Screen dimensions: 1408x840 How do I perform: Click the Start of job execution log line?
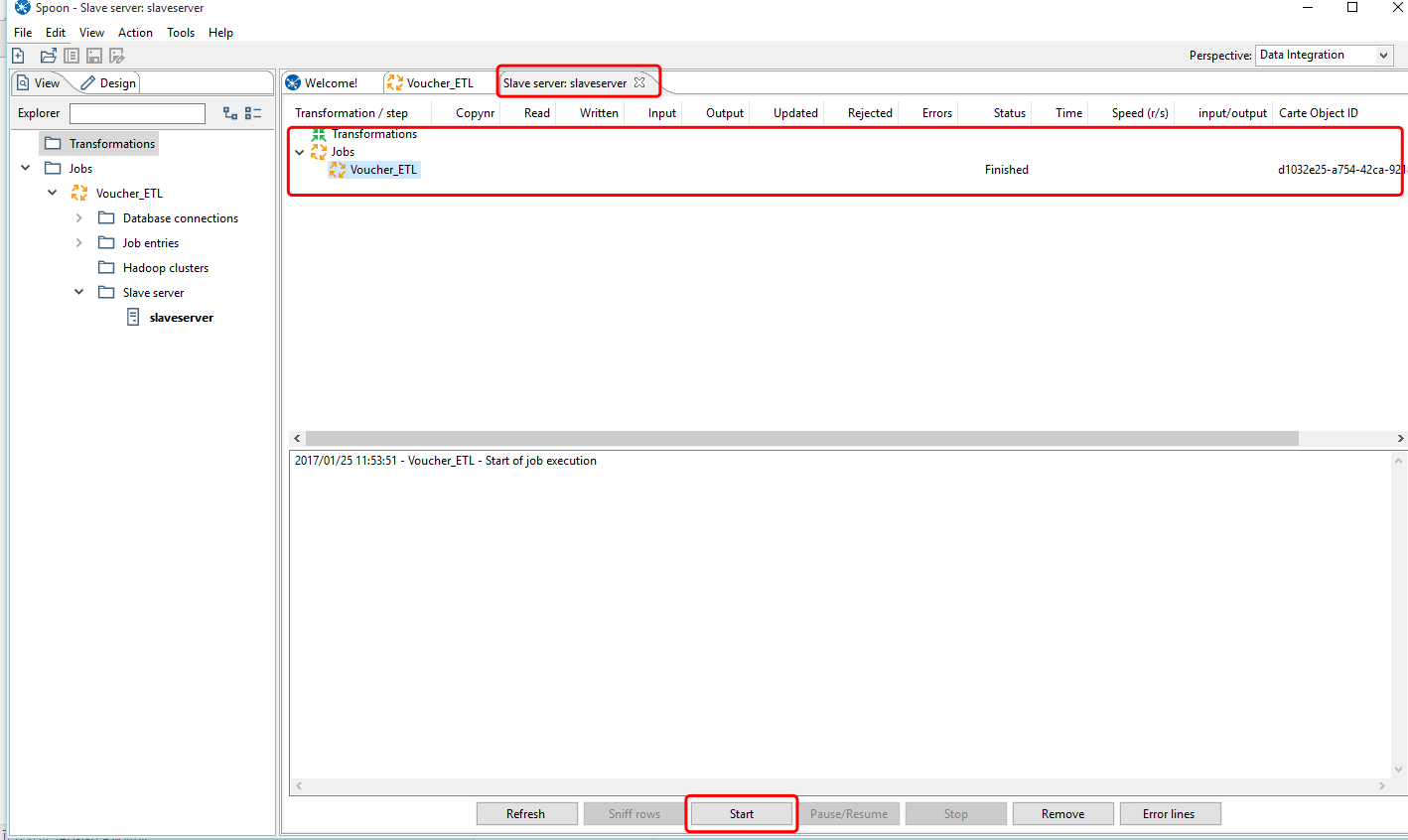click(x=446, y=461)
